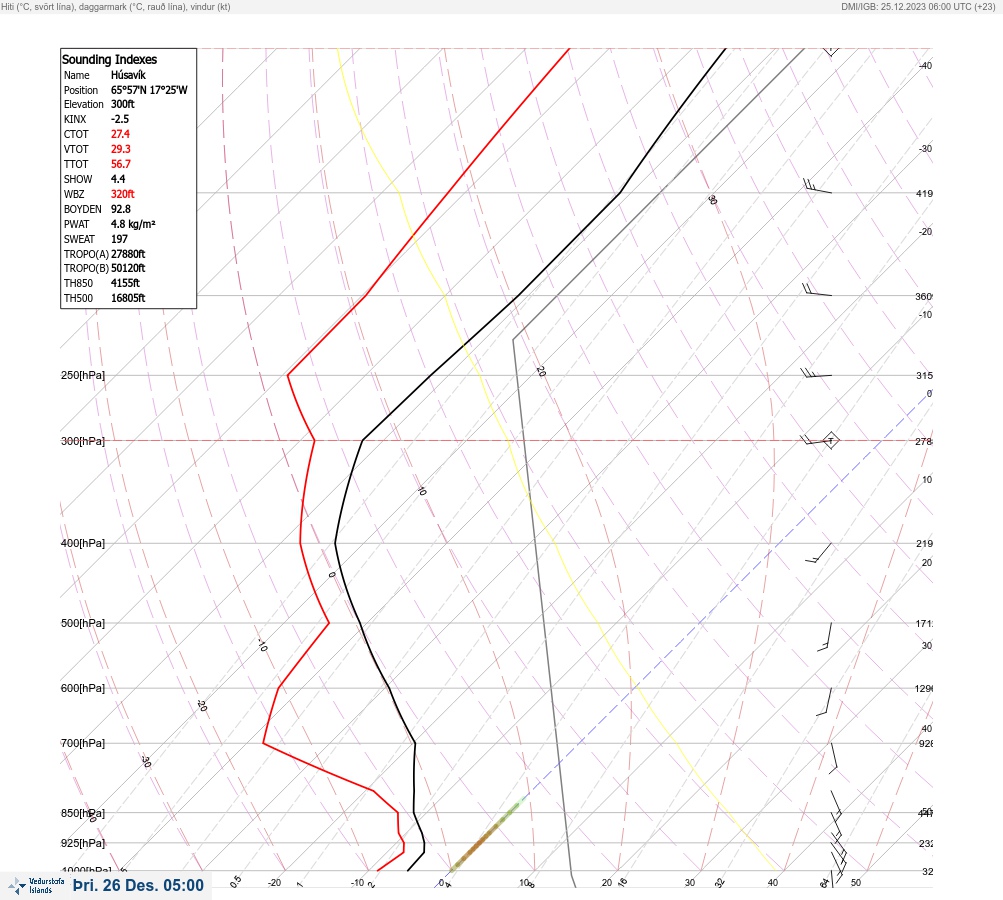Click the '850[hPa]' pressure label

point(83,813)
